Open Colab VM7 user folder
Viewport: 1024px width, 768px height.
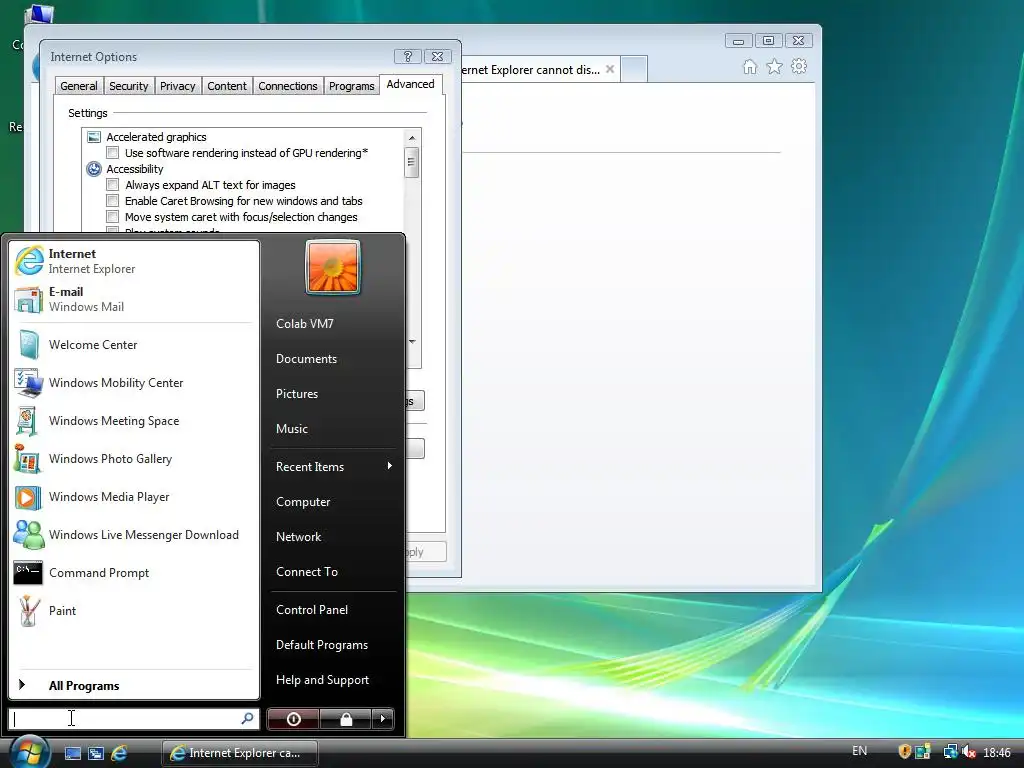333,324
